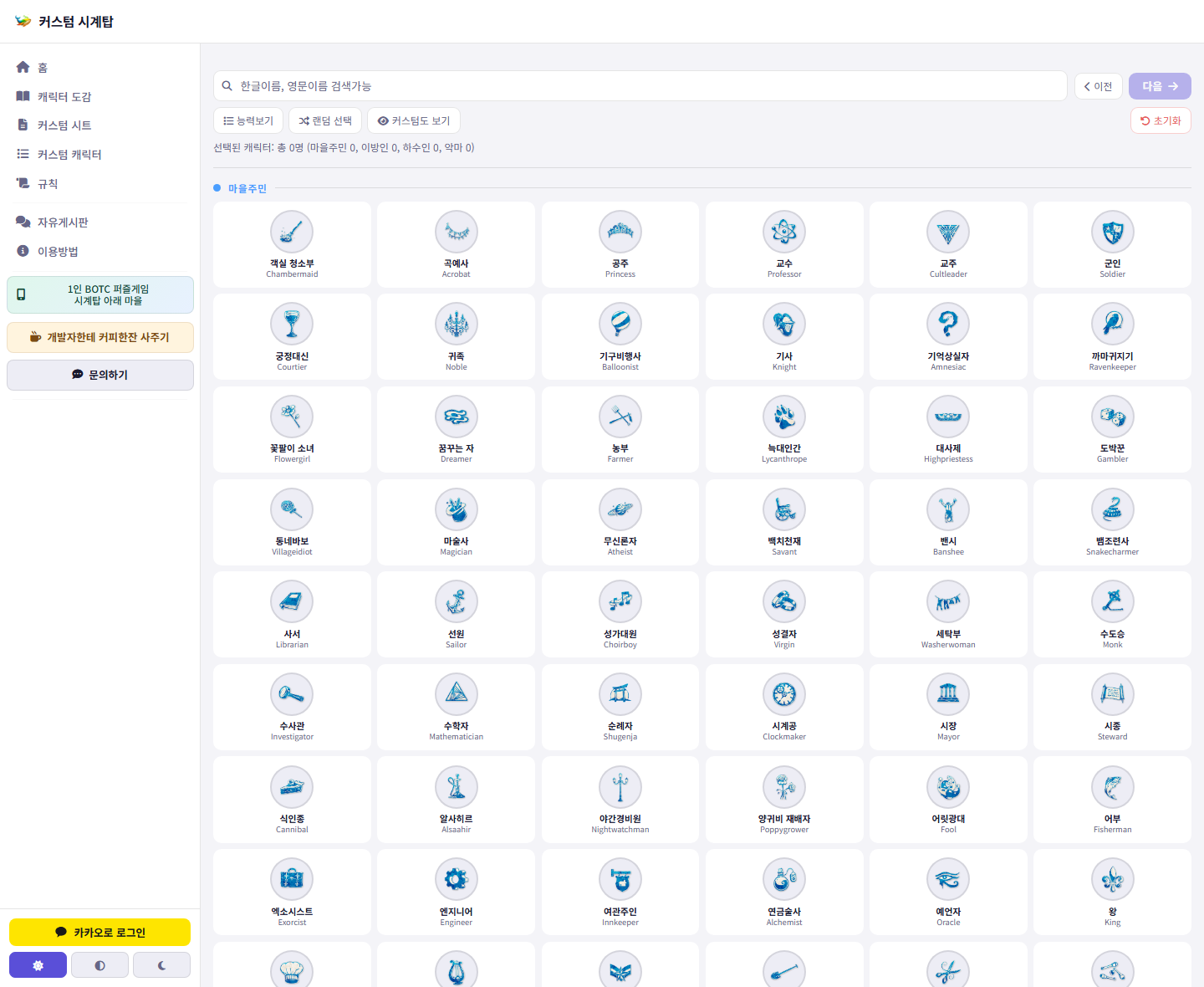Open the 1인 BOTC 퍼즐게임 banner
Viewport: 1204px width, 987px height.
point(100,294)
